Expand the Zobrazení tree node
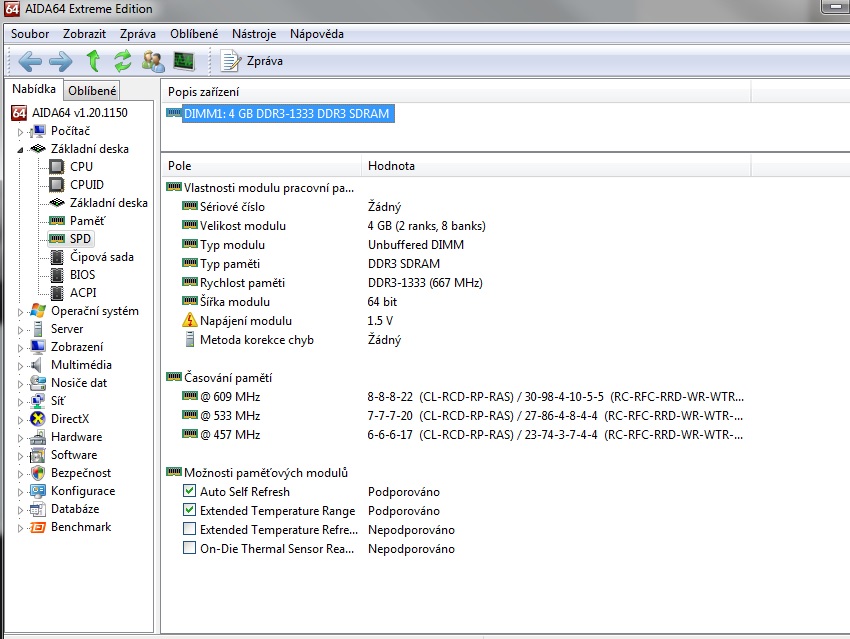Screen dimensions: 850x639 pos(20,348)
